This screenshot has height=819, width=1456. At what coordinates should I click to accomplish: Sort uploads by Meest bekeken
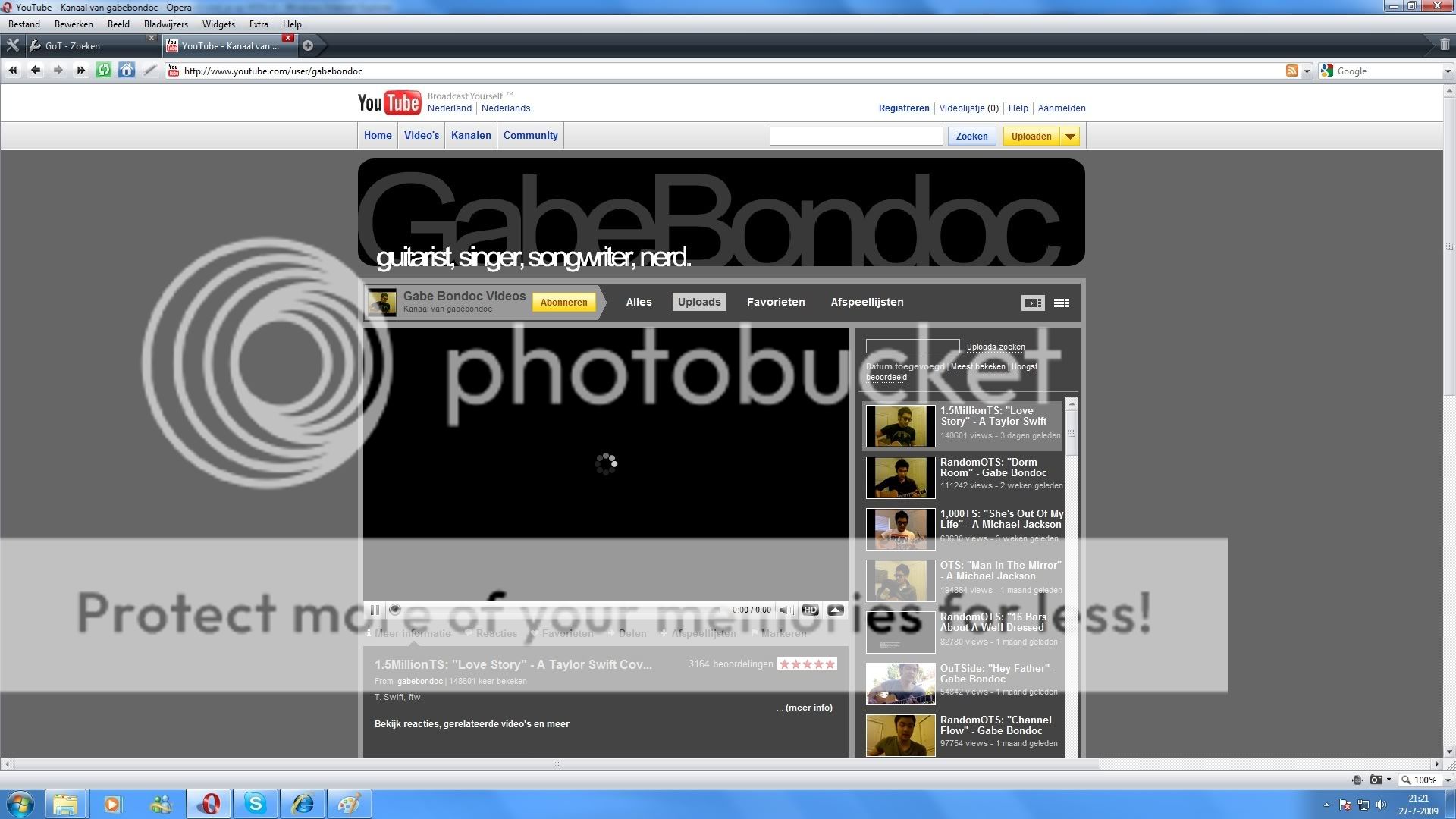[977, 366]
